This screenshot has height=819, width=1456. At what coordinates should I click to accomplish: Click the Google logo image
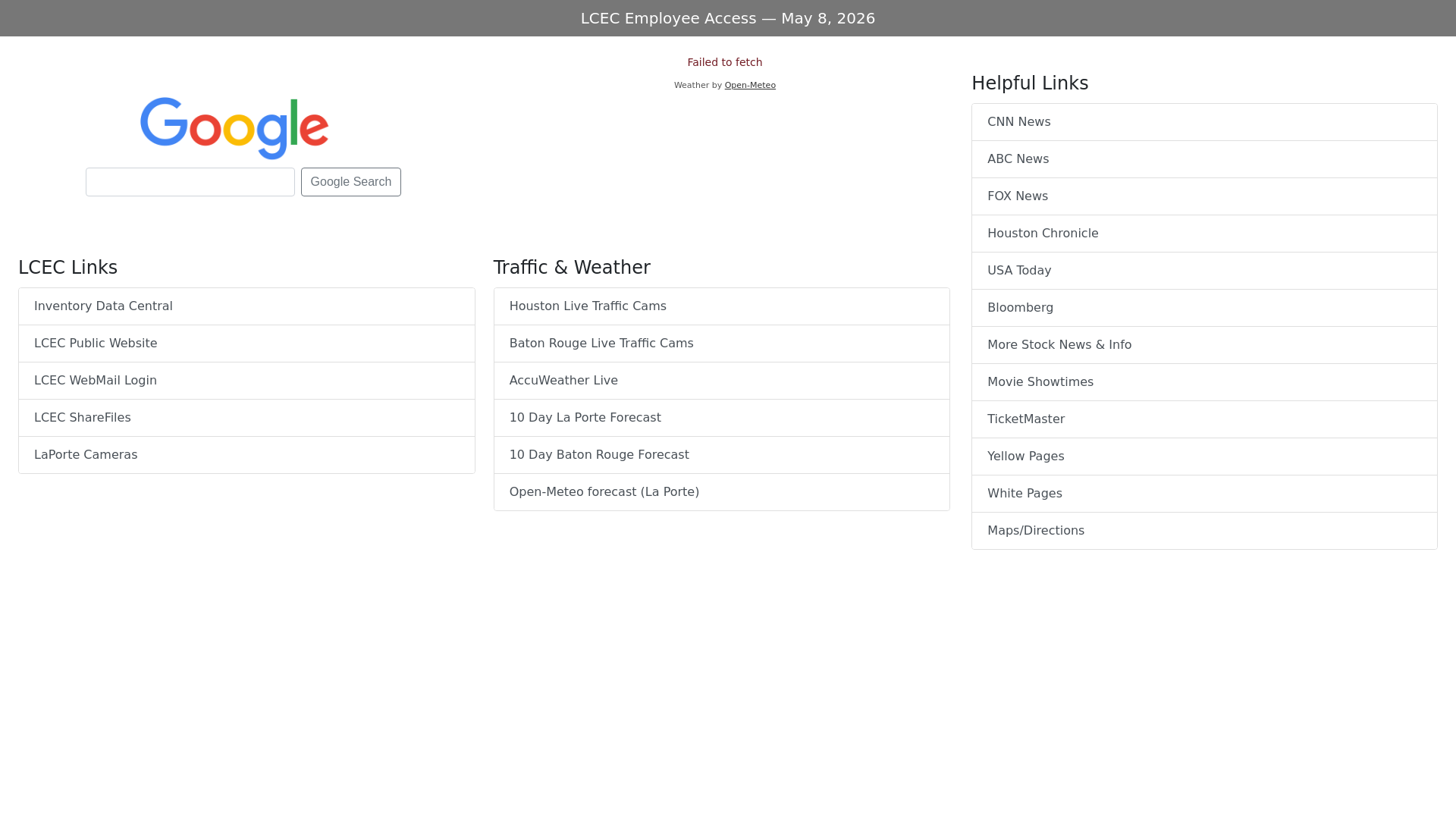point(234,128)
